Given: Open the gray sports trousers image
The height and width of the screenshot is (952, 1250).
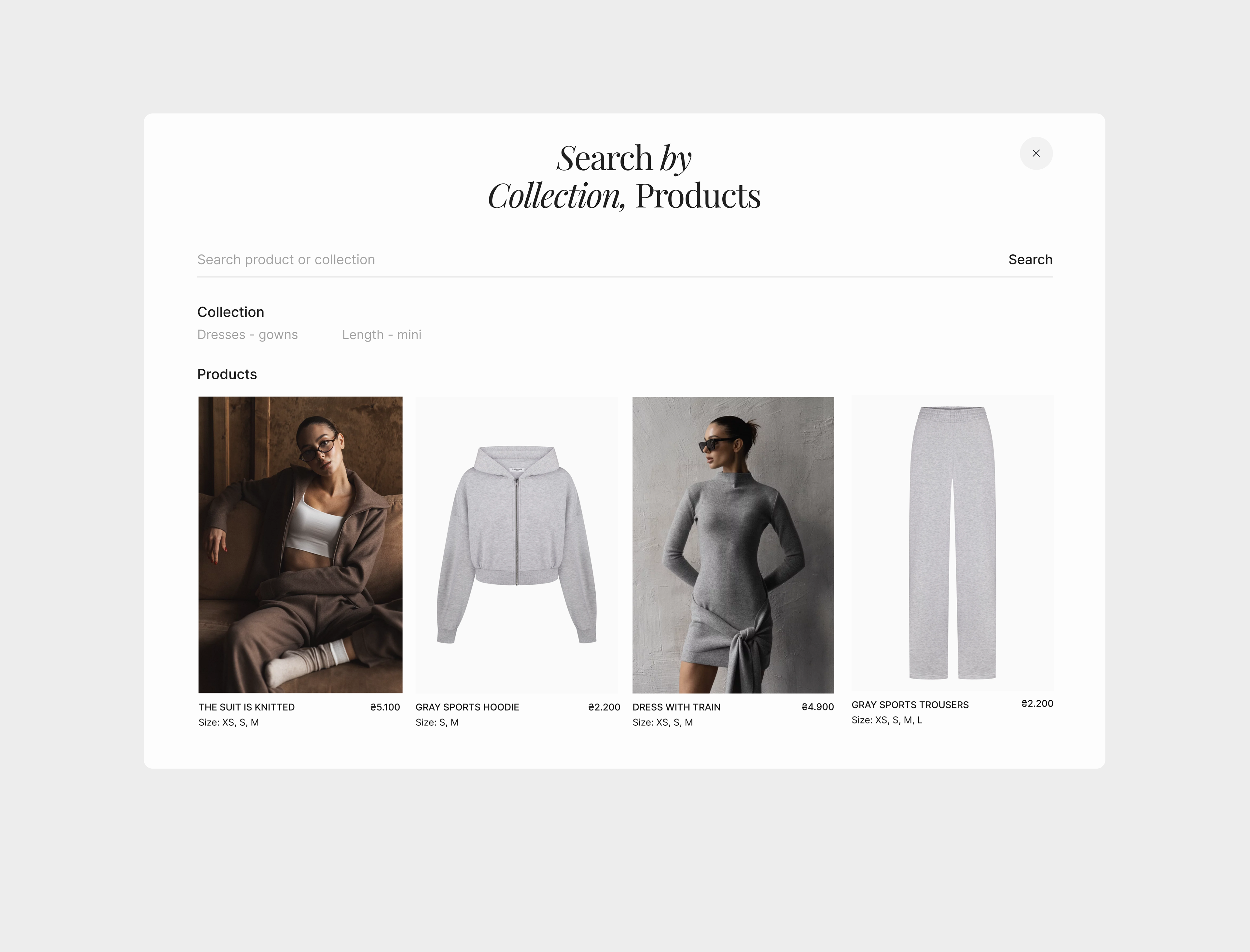Looking at the screenshot, I should click(952, 542).
